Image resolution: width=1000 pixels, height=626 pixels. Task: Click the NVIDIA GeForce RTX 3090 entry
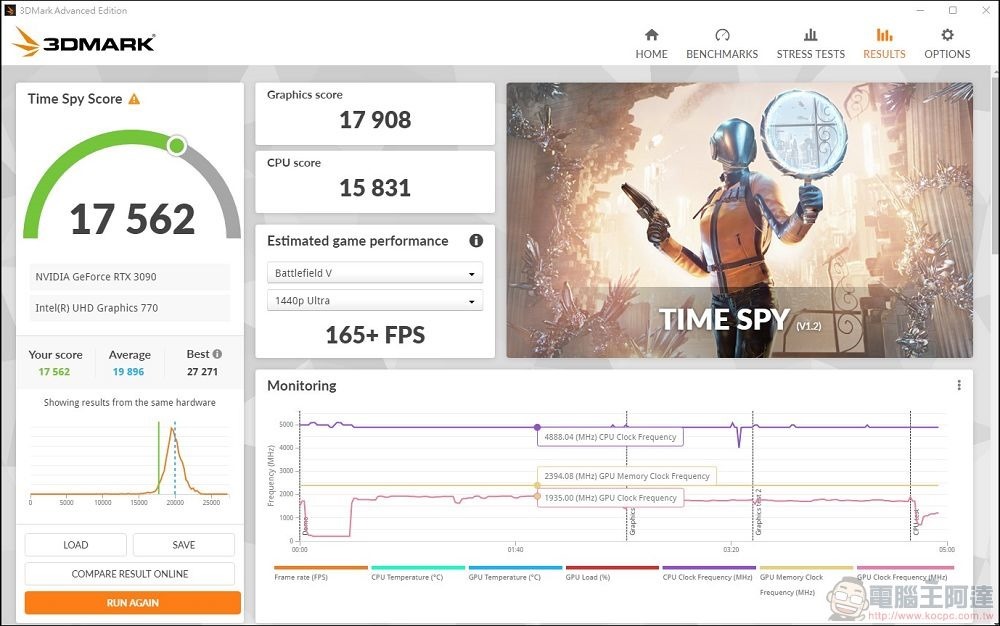pos(129,277)
